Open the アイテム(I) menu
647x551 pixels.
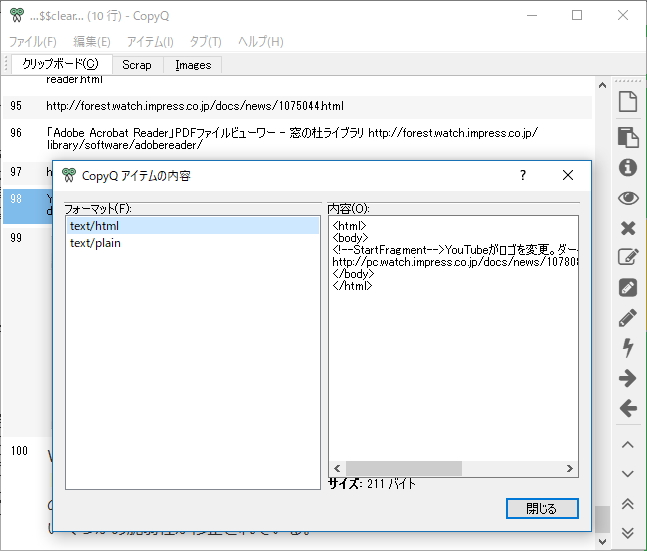point(150,42)
